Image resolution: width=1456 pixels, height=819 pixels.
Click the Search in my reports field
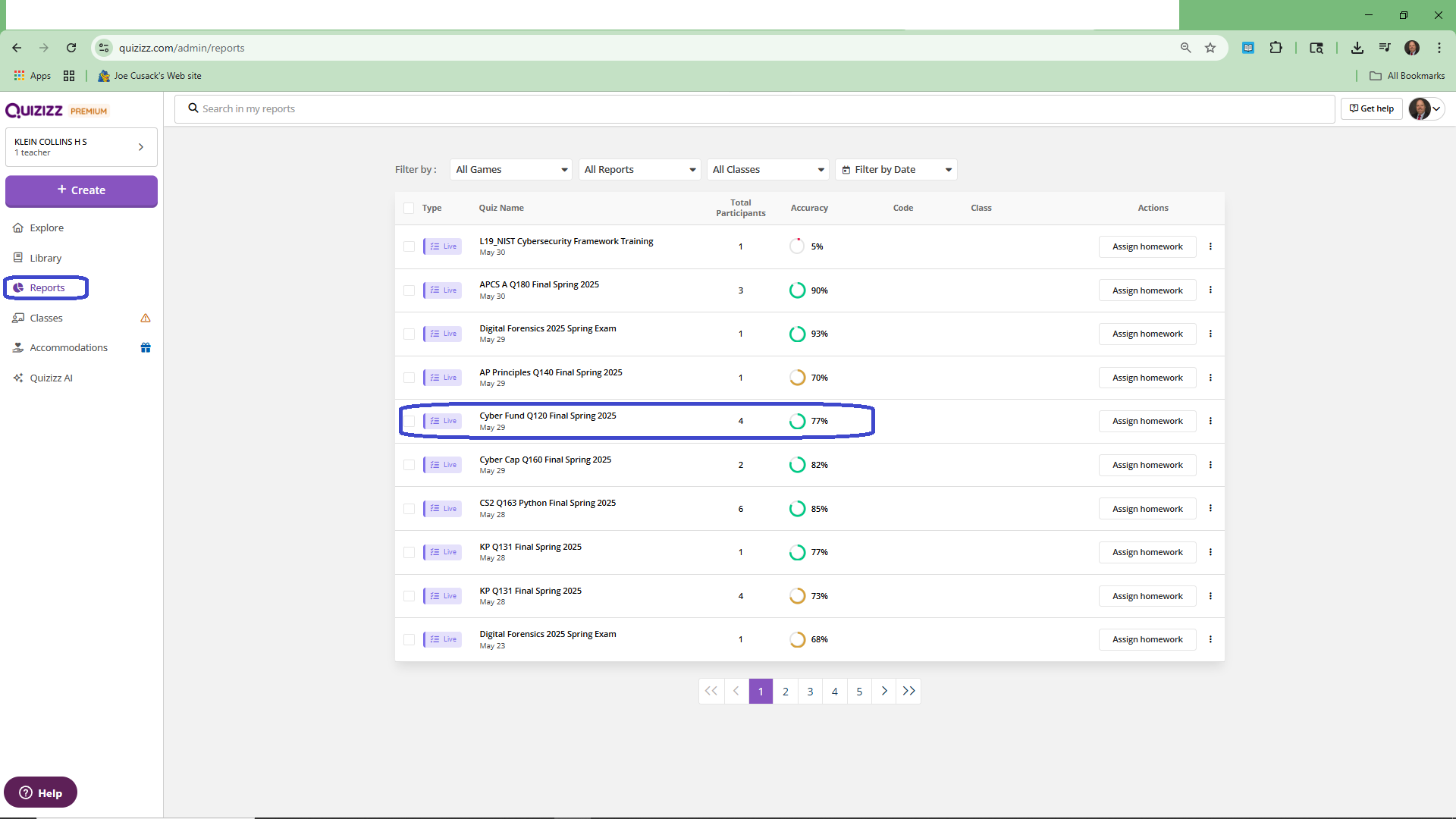pyautogui.click(x=755, y=108)
